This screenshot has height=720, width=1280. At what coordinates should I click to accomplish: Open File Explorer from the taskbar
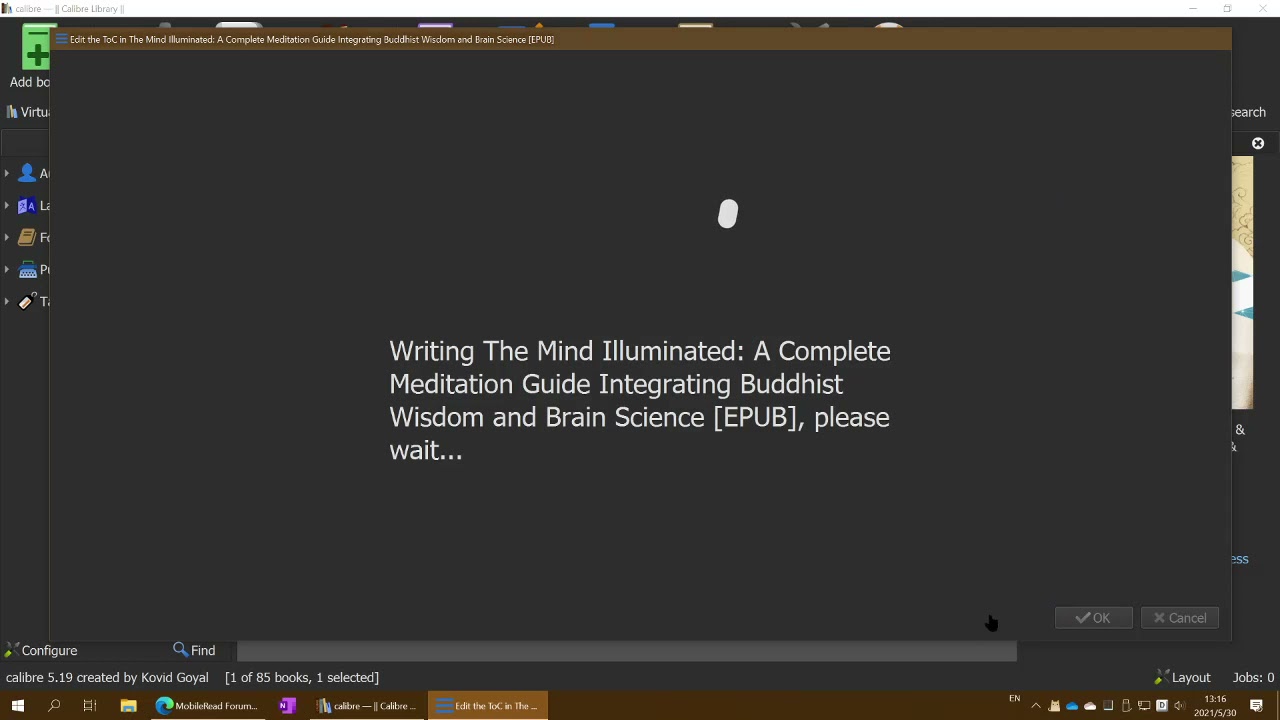(128, 706)
